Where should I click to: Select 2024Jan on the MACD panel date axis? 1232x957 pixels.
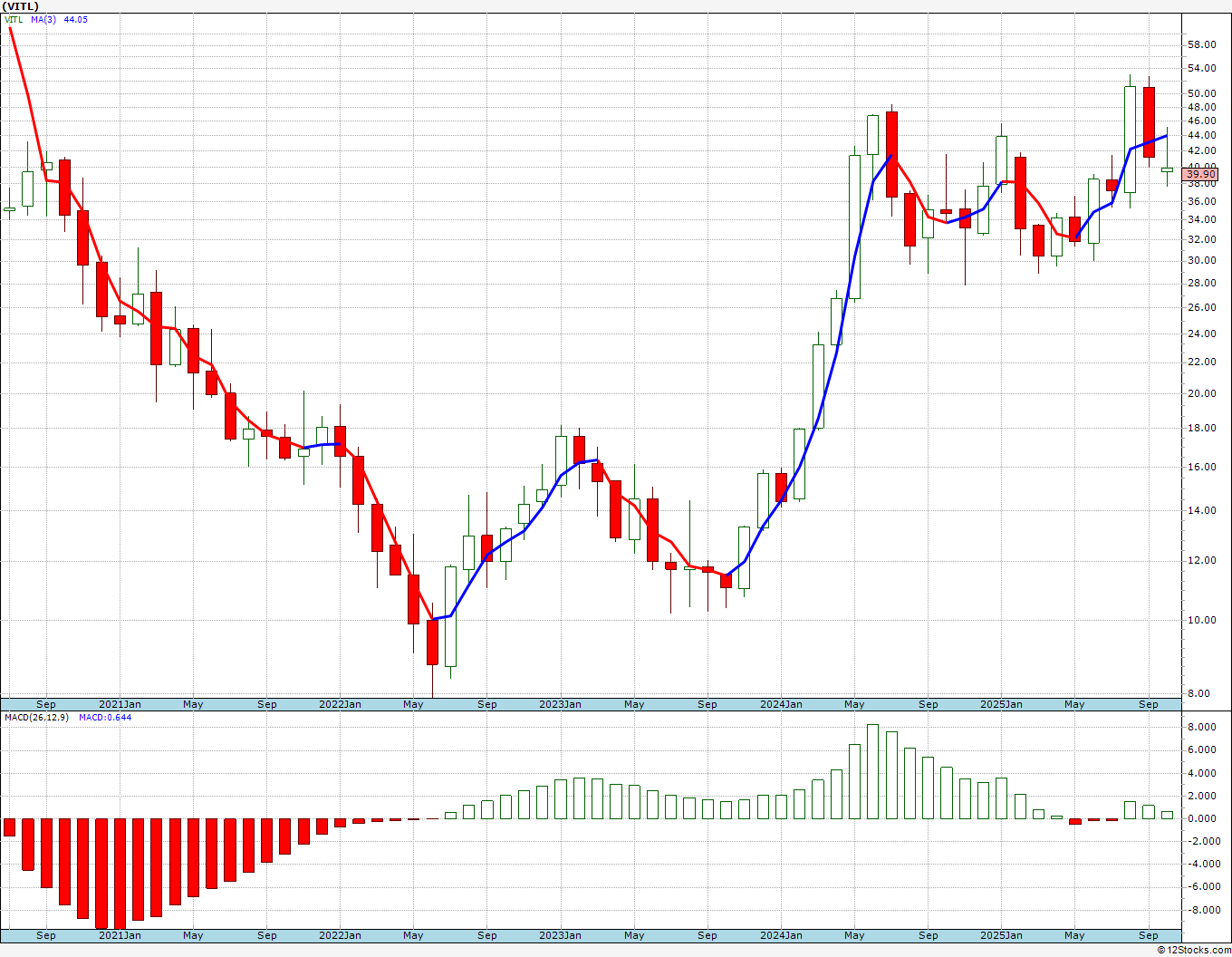coord(781,935)
